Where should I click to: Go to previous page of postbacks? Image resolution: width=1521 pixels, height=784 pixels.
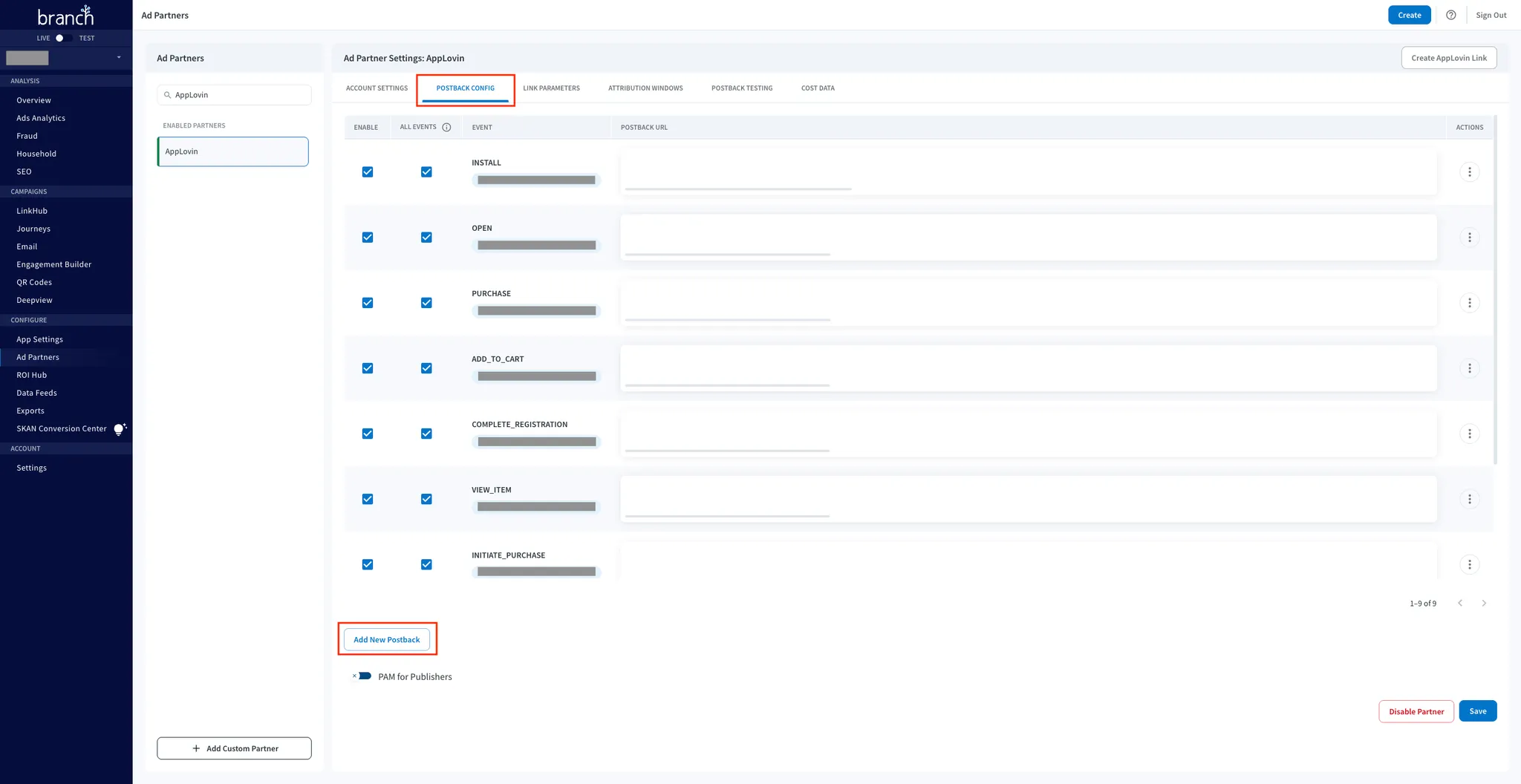point(1460,603)
